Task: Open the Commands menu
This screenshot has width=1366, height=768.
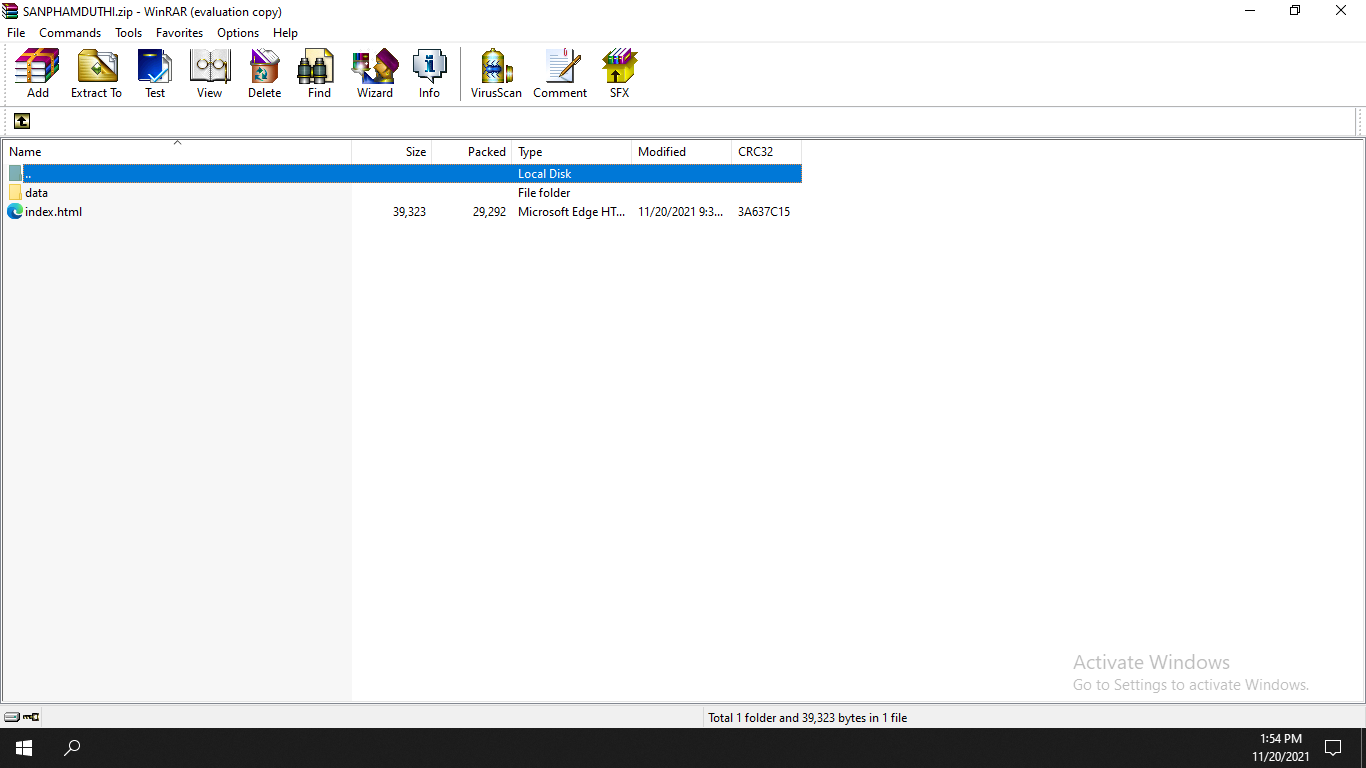Action: point(70,33)
